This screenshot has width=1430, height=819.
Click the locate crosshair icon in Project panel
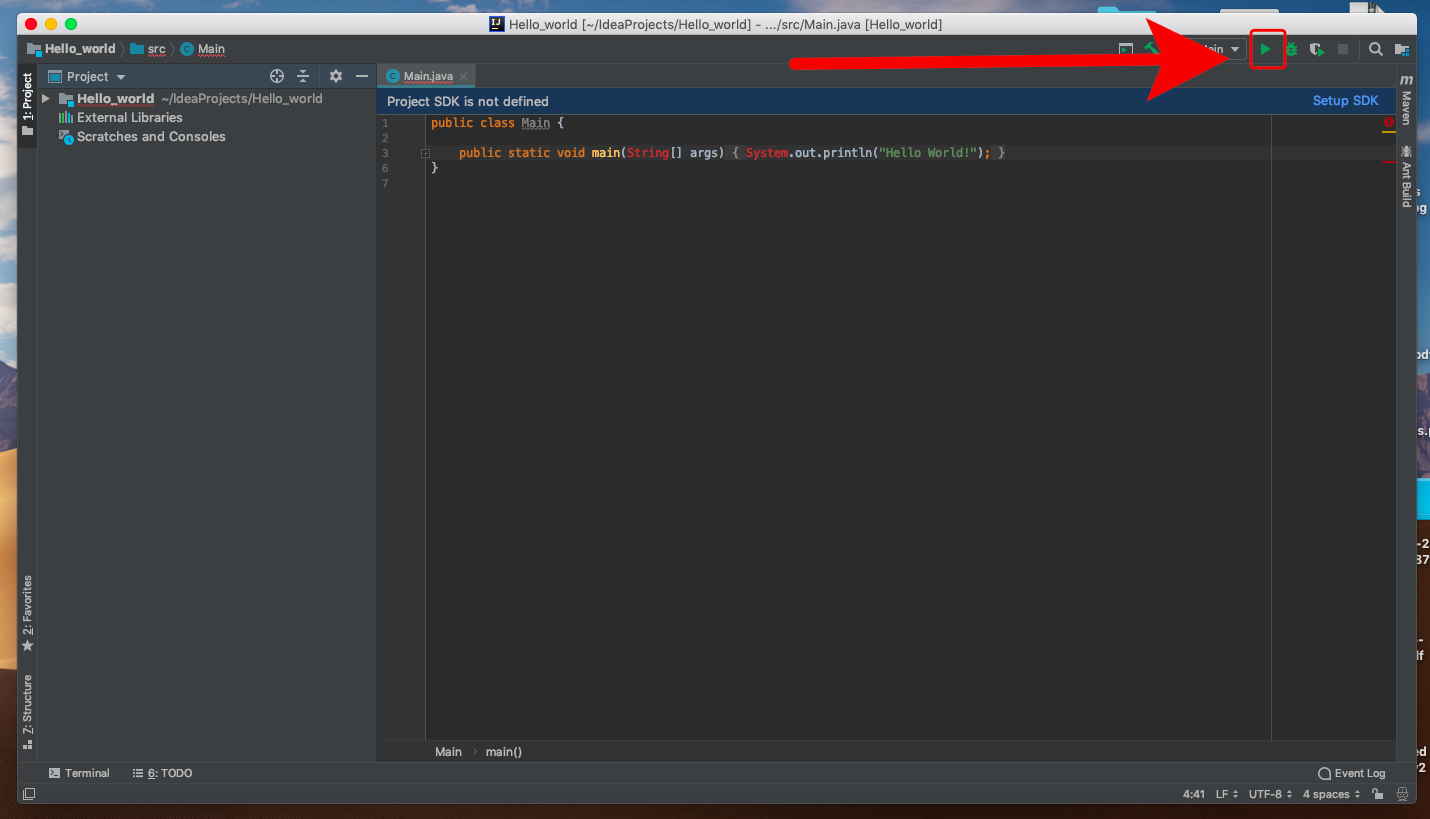pos(277,76)
